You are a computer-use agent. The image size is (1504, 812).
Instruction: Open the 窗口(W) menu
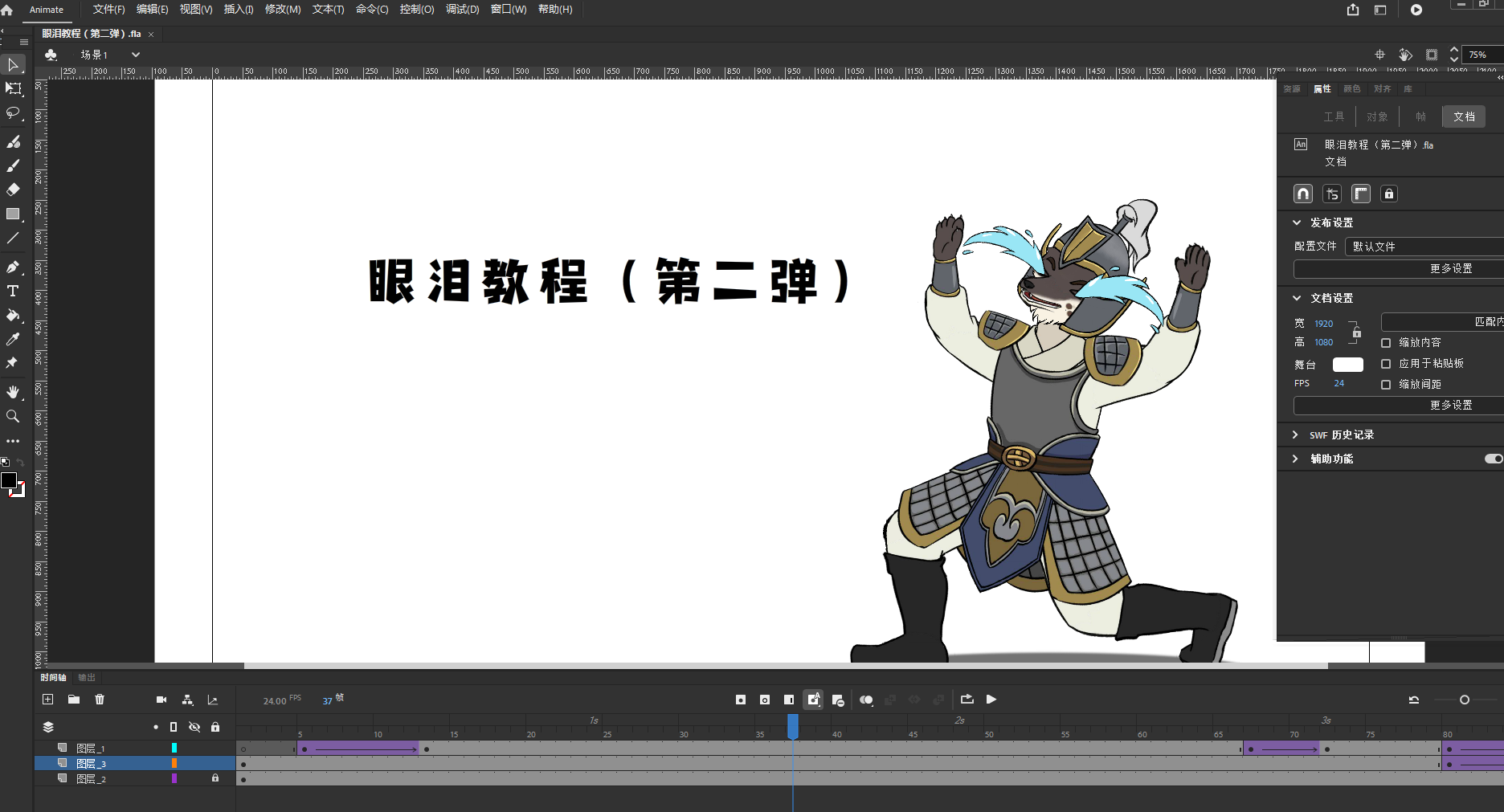click(x=509, y=10)
